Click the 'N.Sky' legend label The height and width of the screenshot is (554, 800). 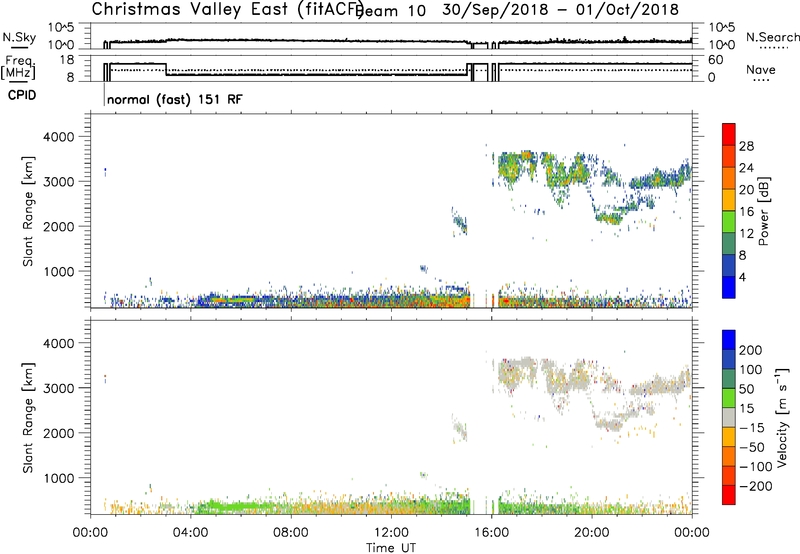(19, 37)
